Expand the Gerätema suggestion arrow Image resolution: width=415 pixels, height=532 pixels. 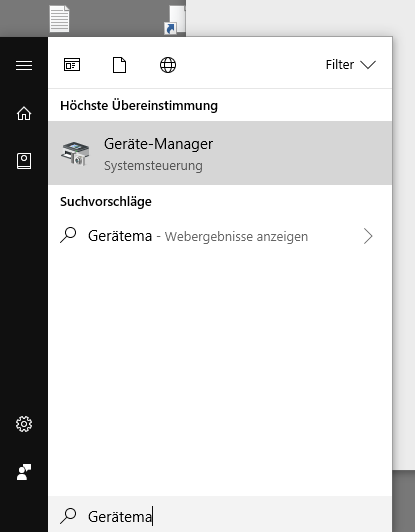[x=368, y=236]
